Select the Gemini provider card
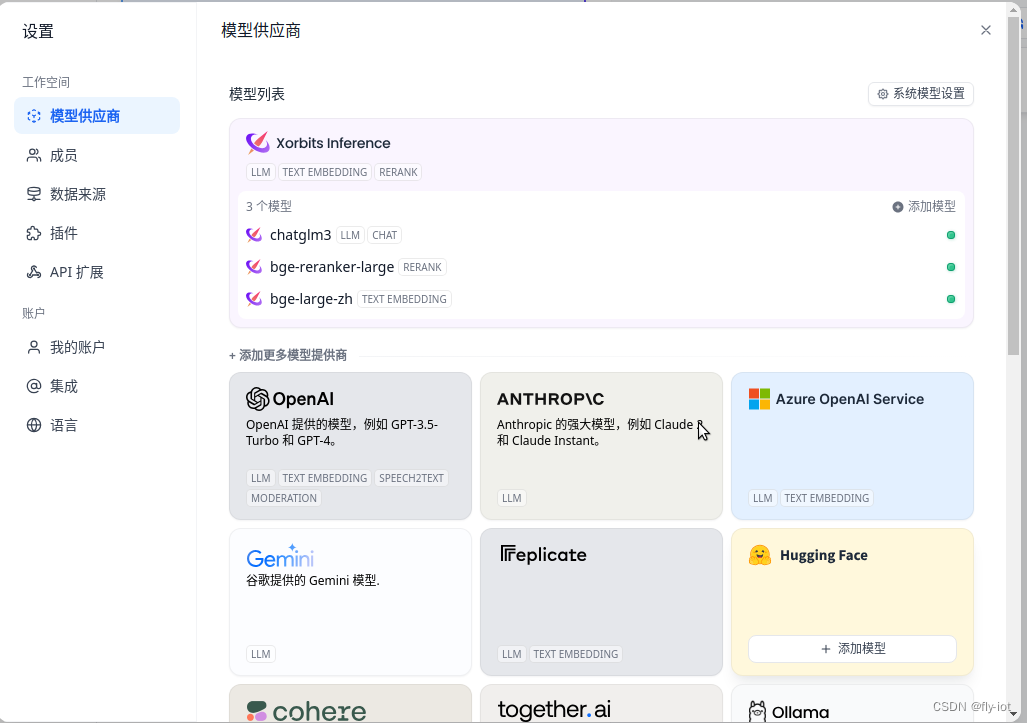 click(350, 602)
